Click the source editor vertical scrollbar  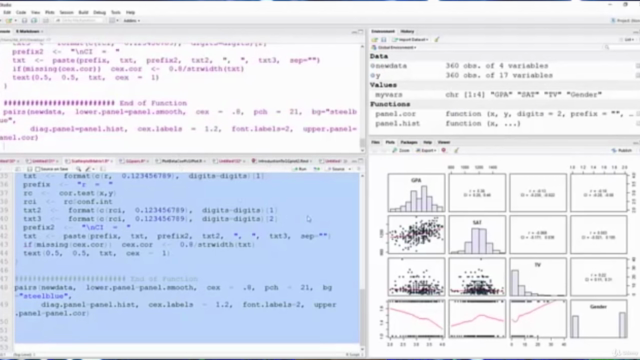[362, 261]
